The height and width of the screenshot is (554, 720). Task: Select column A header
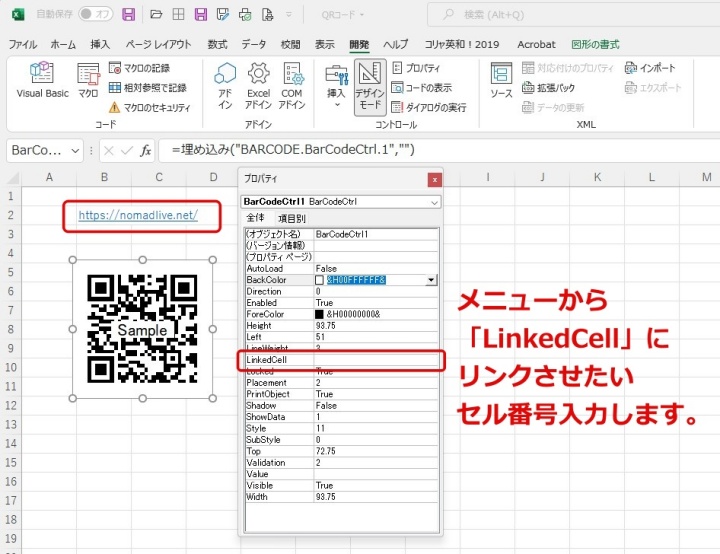[49, 177]
